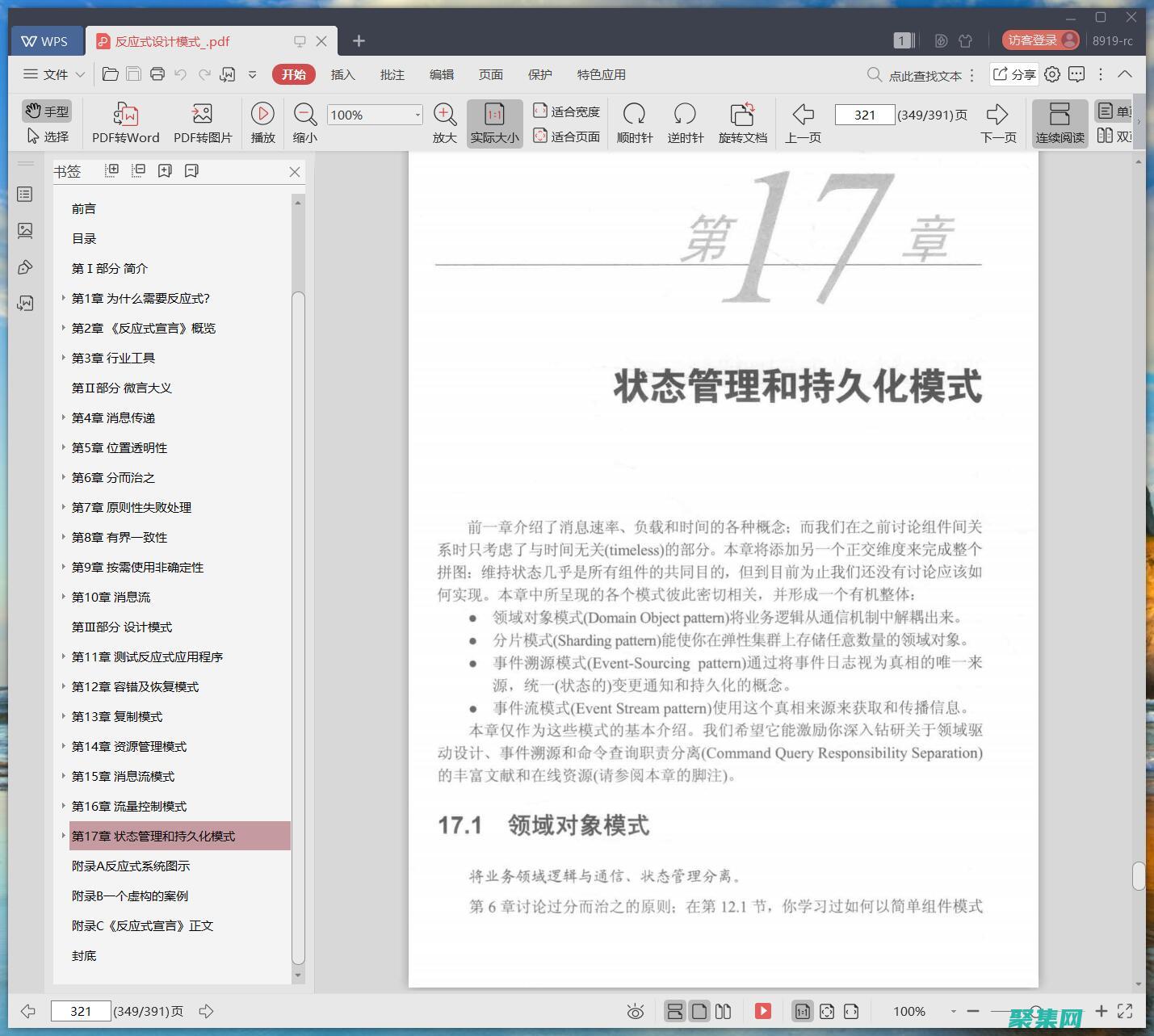Open the image panel in left sidebar
Viewport: 1154px width, 1036px height.
coord(25,230)
